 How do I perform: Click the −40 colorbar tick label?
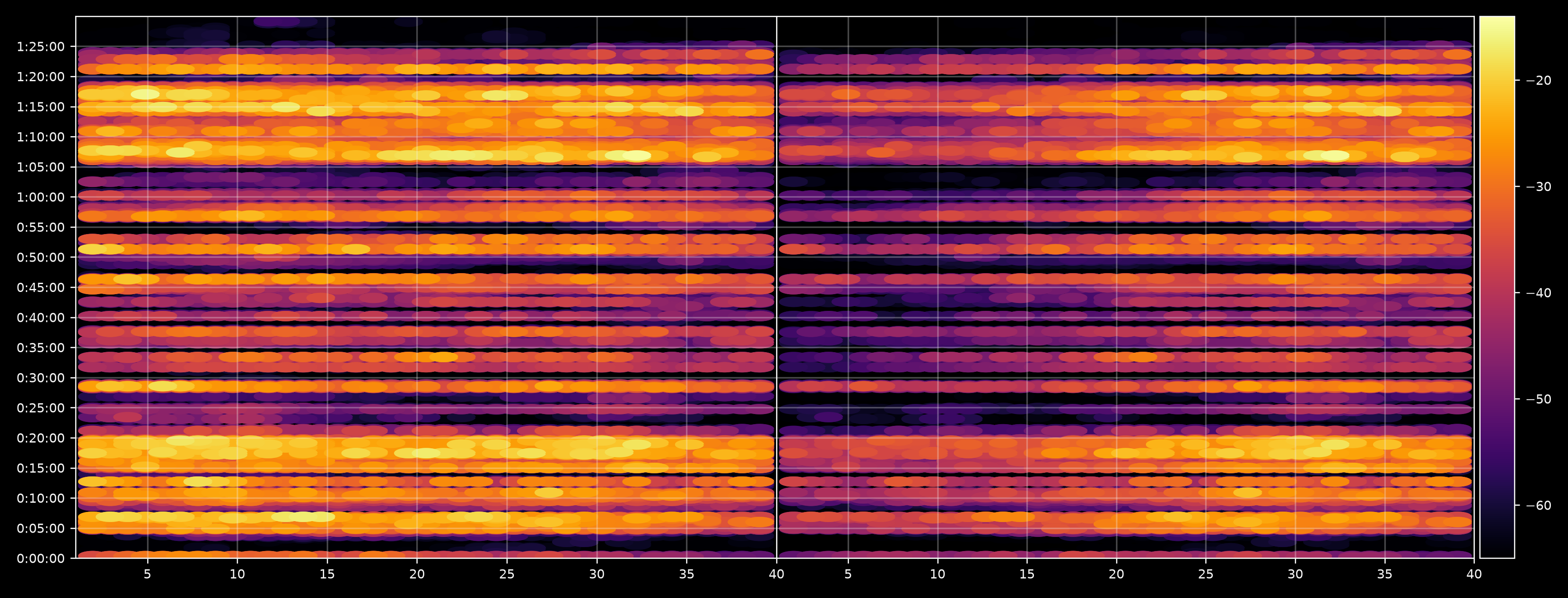click(x=1539, y=293)
